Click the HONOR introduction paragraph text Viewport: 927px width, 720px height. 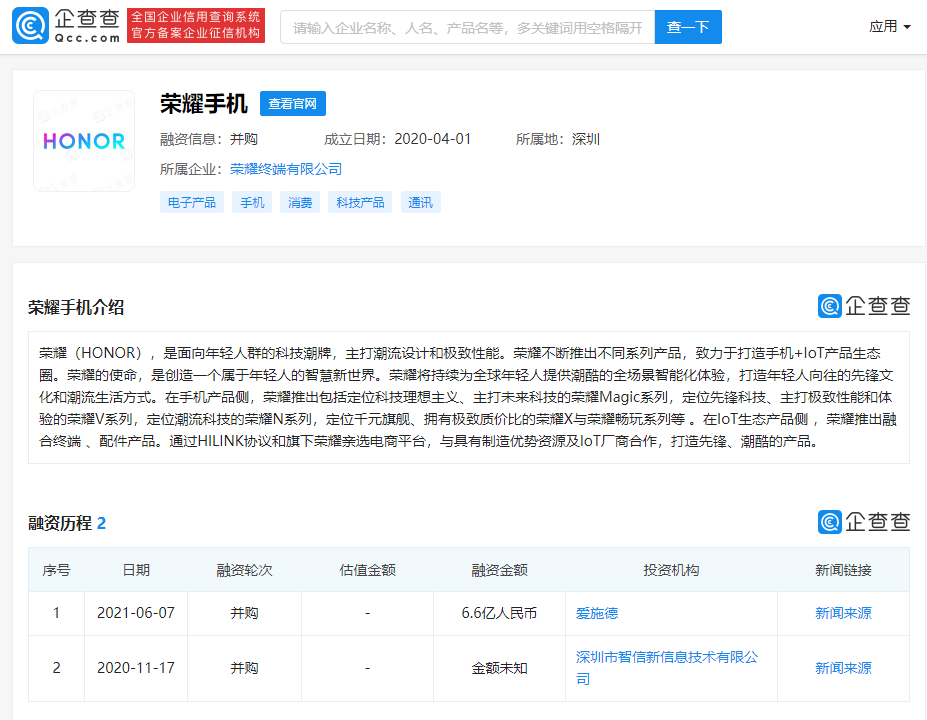(x=468, y=397)
